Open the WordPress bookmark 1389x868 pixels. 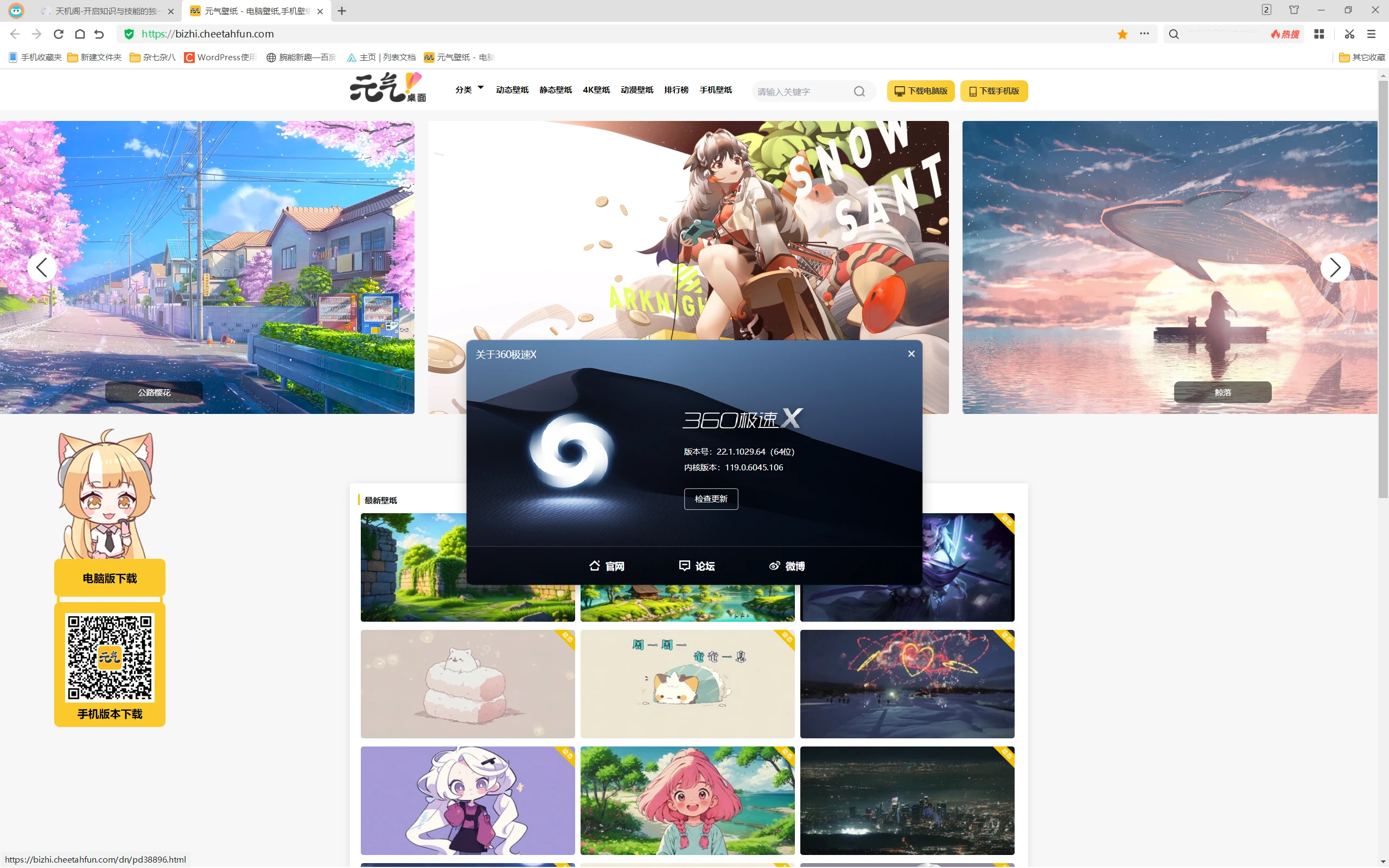click(220, 57)
